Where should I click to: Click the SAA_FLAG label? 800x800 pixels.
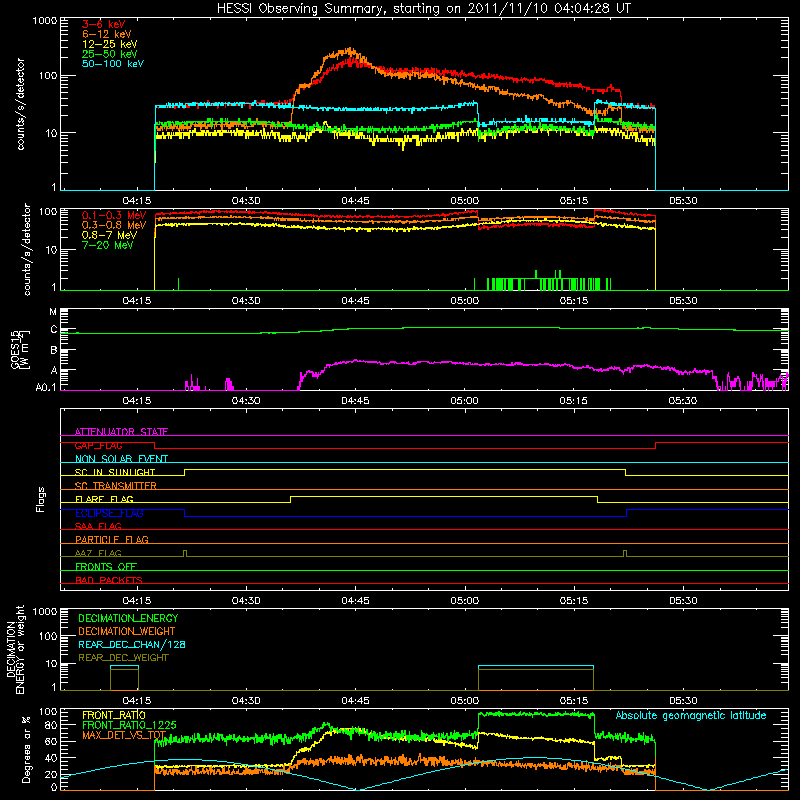click(x=98, y=526)
